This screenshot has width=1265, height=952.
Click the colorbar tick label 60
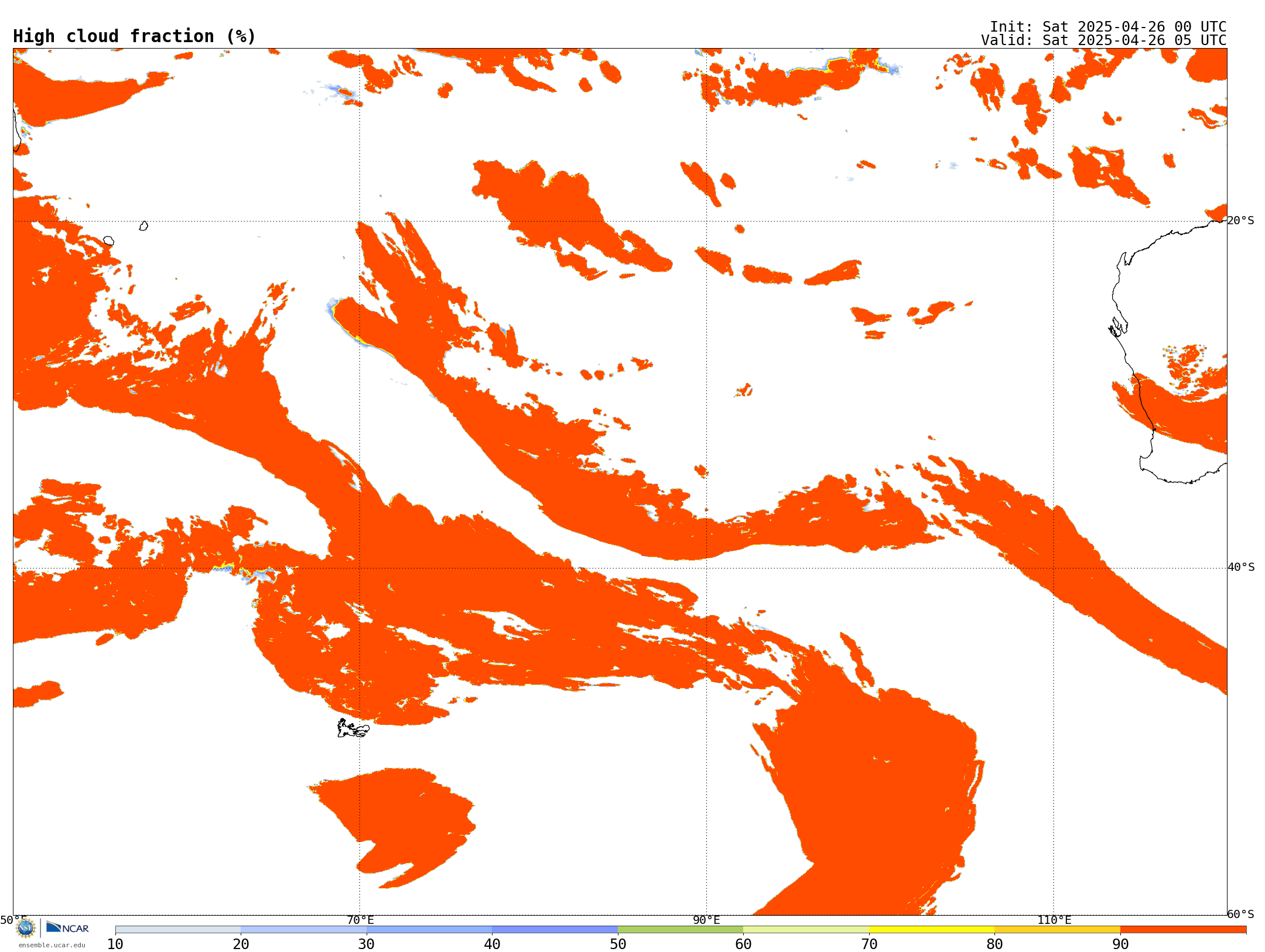[x=743, y=944]
